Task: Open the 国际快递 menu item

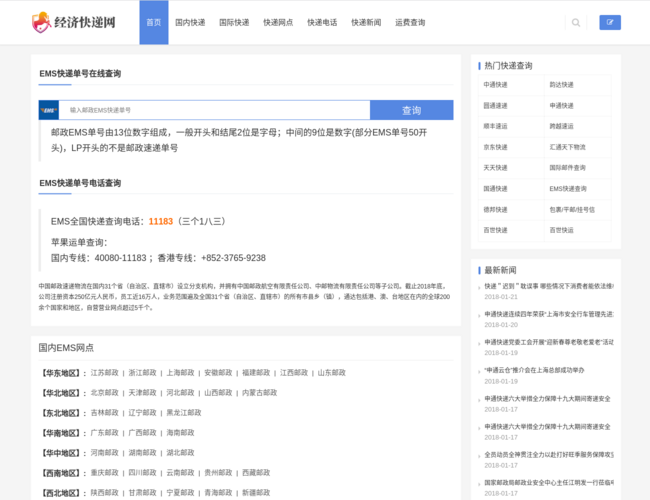Action: coord(234,22)
